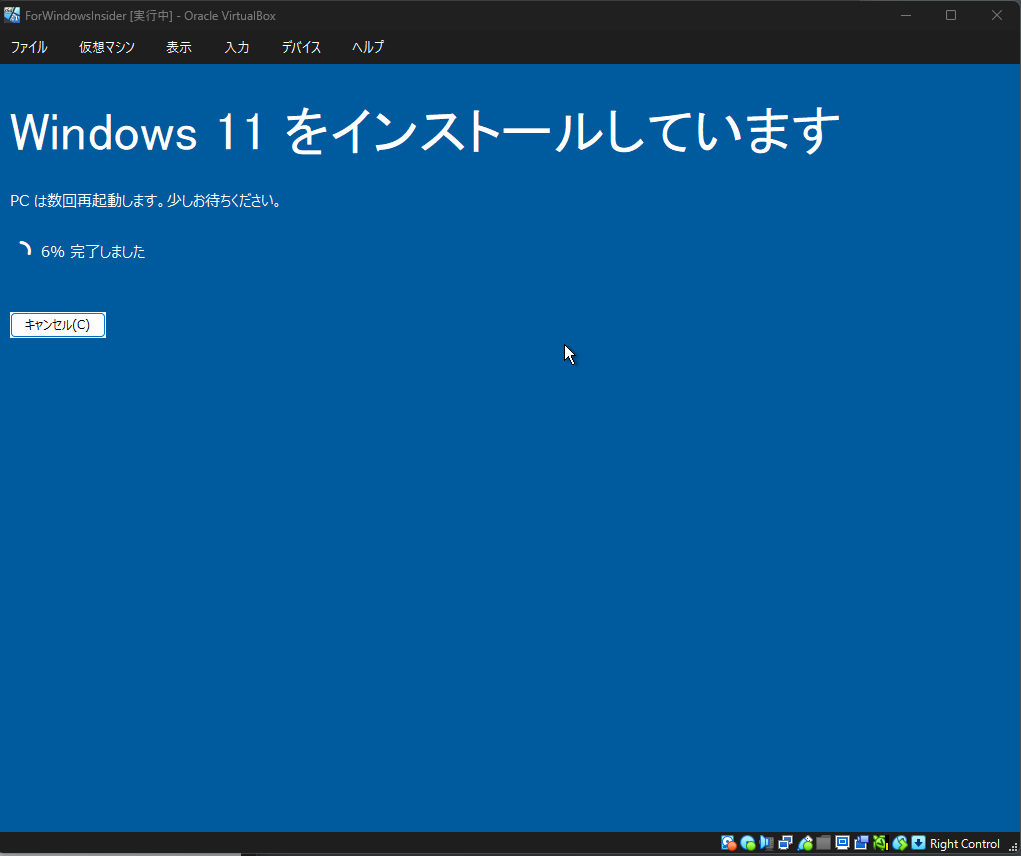Click the Windows 11 をインストールしています heading
This screenshot has width=1021, height=856.
coord(425,131)
